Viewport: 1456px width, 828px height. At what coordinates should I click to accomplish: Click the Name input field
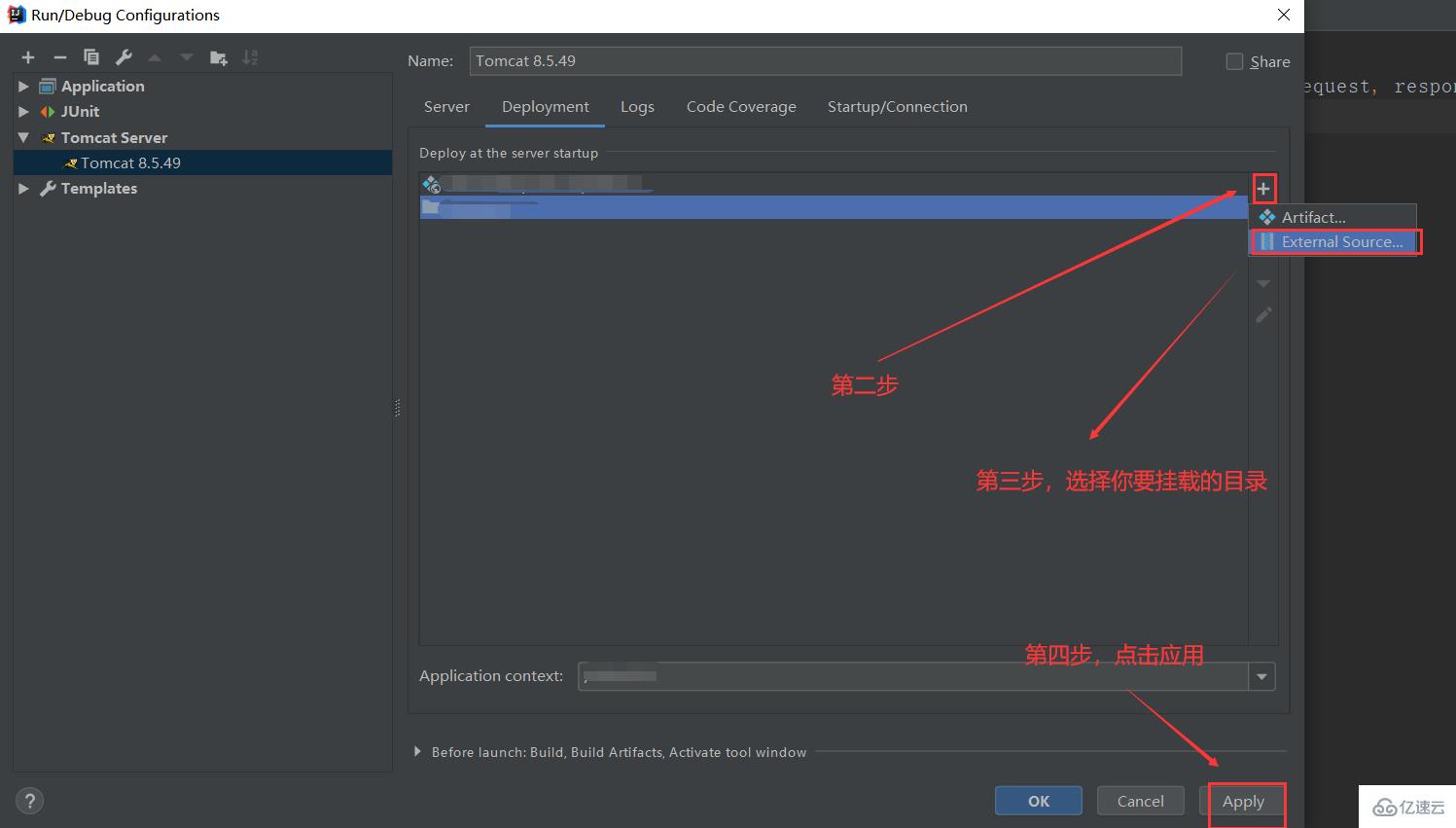(x=826, y=60)
